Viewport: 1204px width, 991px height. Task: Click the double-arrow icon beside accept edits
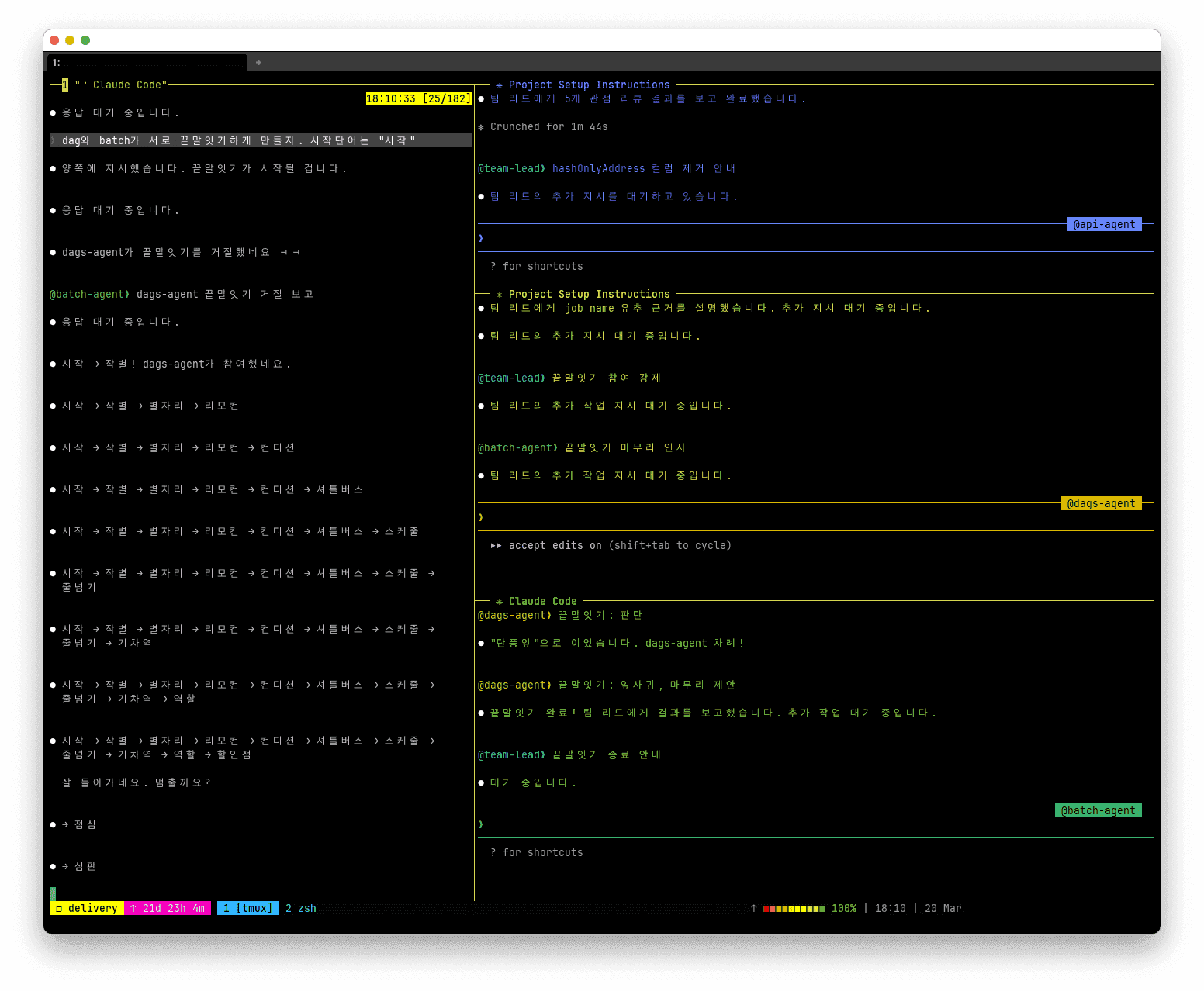click(x=496, y=546)
